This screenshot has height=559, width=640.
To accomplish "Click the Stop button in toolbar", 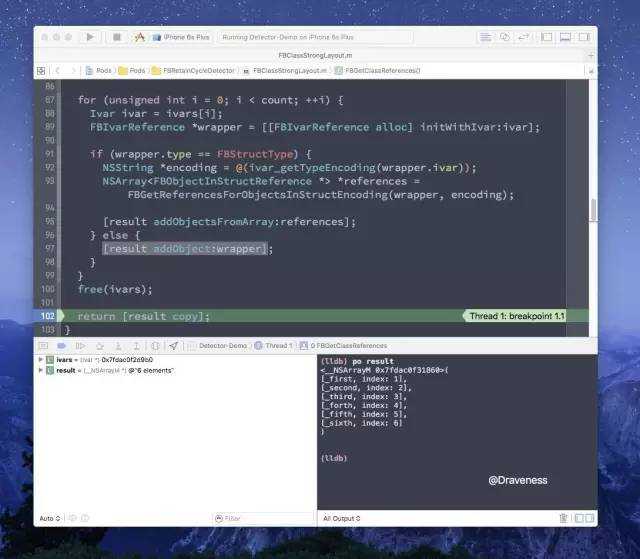I will point(117,37).
